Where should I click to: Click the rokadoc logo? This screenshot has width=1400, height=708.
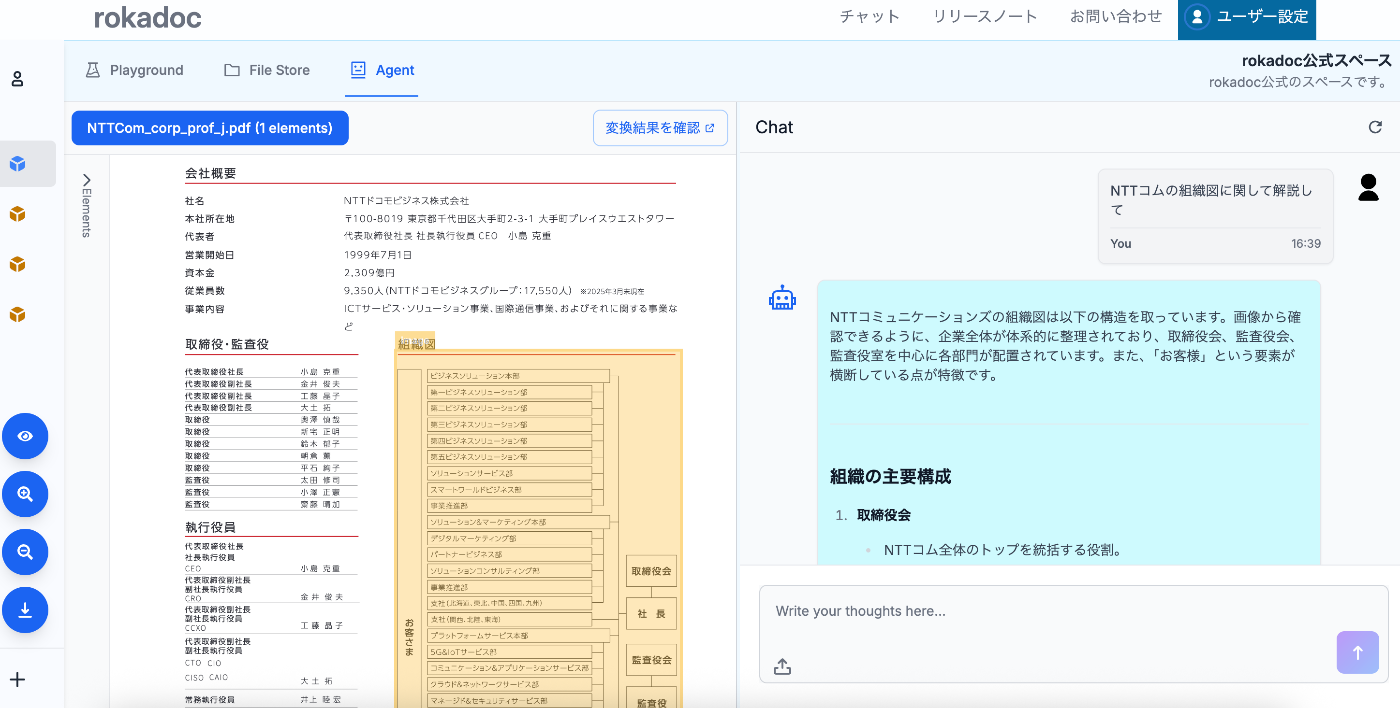tap(148, 17)
